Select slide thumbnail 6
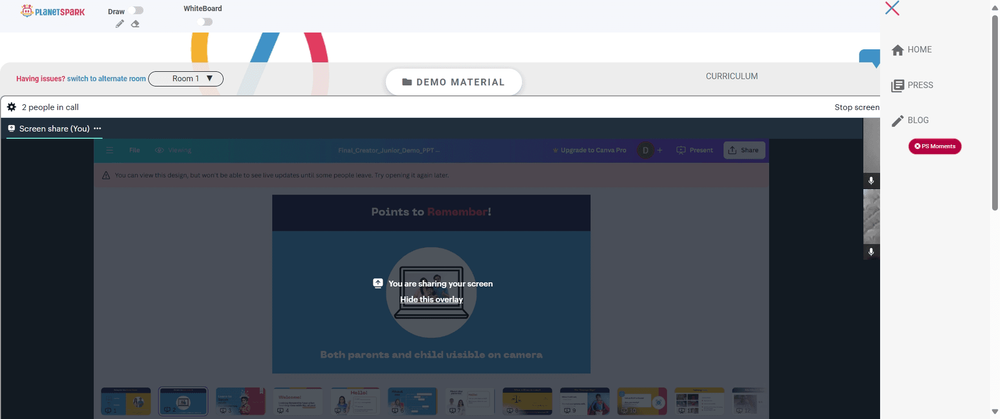 point(413,401)
